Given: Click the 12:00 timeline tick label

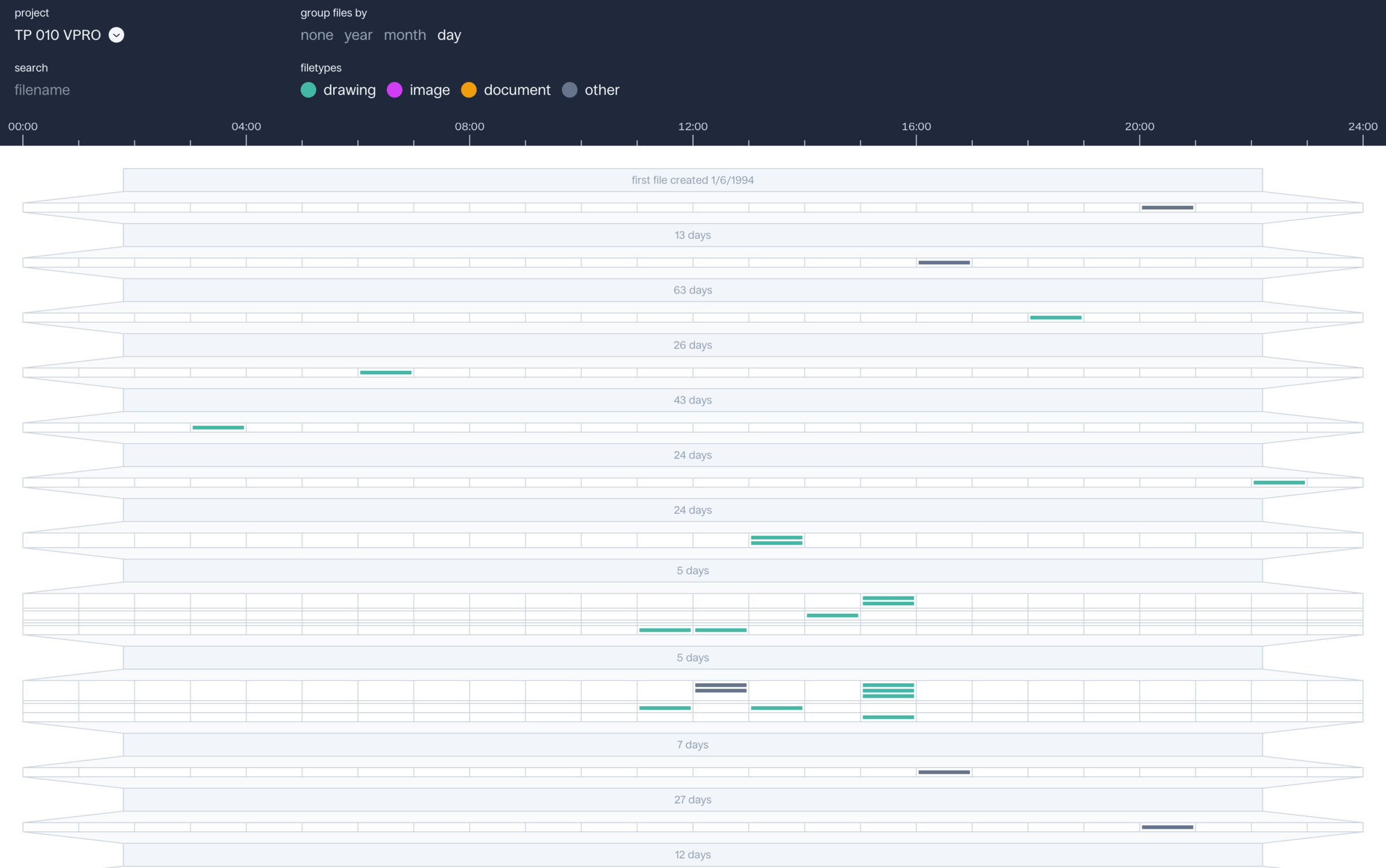Looking at the screenshot, I should tap(692, 126).
